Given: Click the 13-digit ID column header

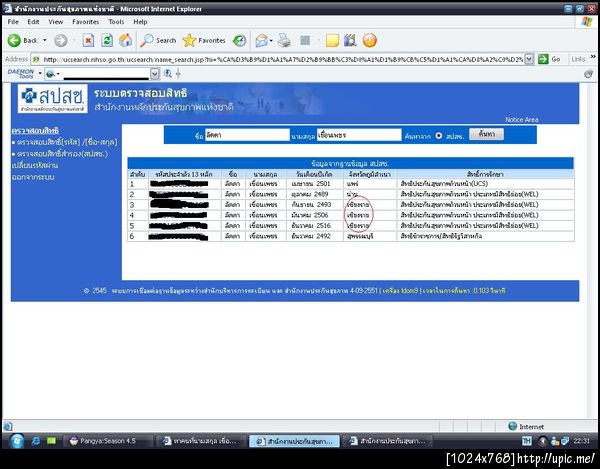Looking at the screenshot, I should click(184, 174).
